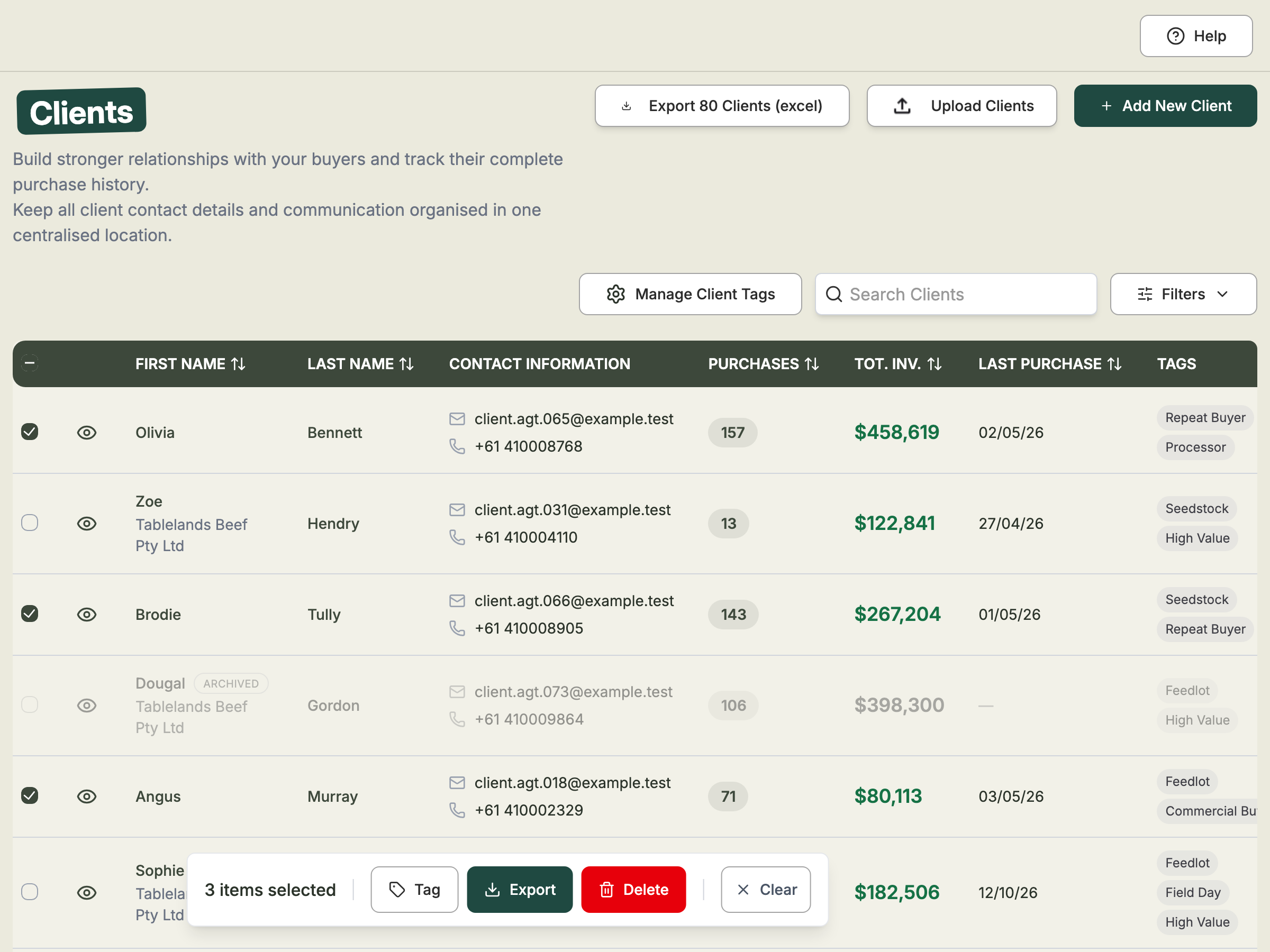Click the email icon beside client.agt.066@example.test

pos(457,601)
